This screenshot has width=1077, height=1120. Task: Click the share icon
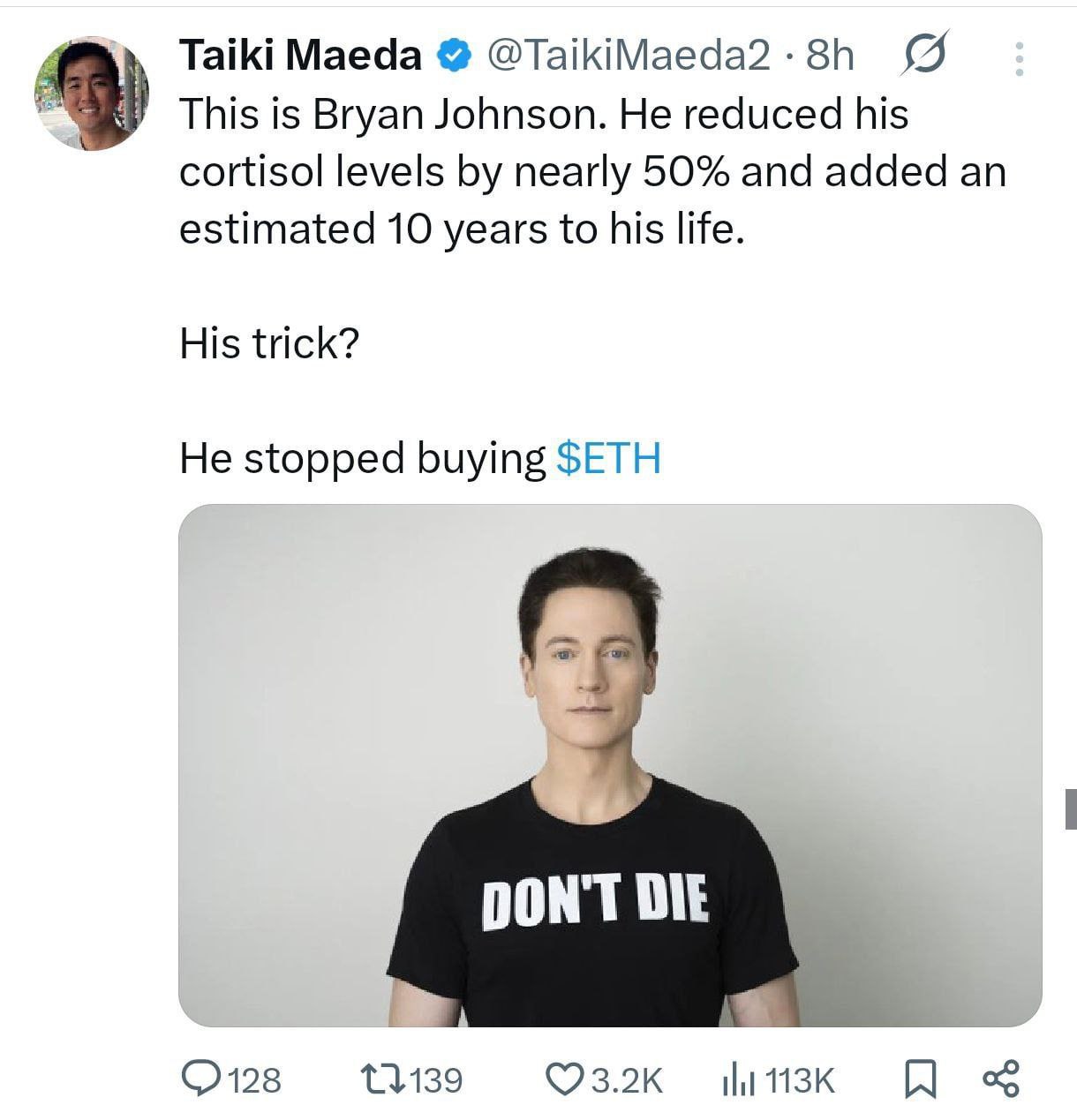(1002, 1079)
